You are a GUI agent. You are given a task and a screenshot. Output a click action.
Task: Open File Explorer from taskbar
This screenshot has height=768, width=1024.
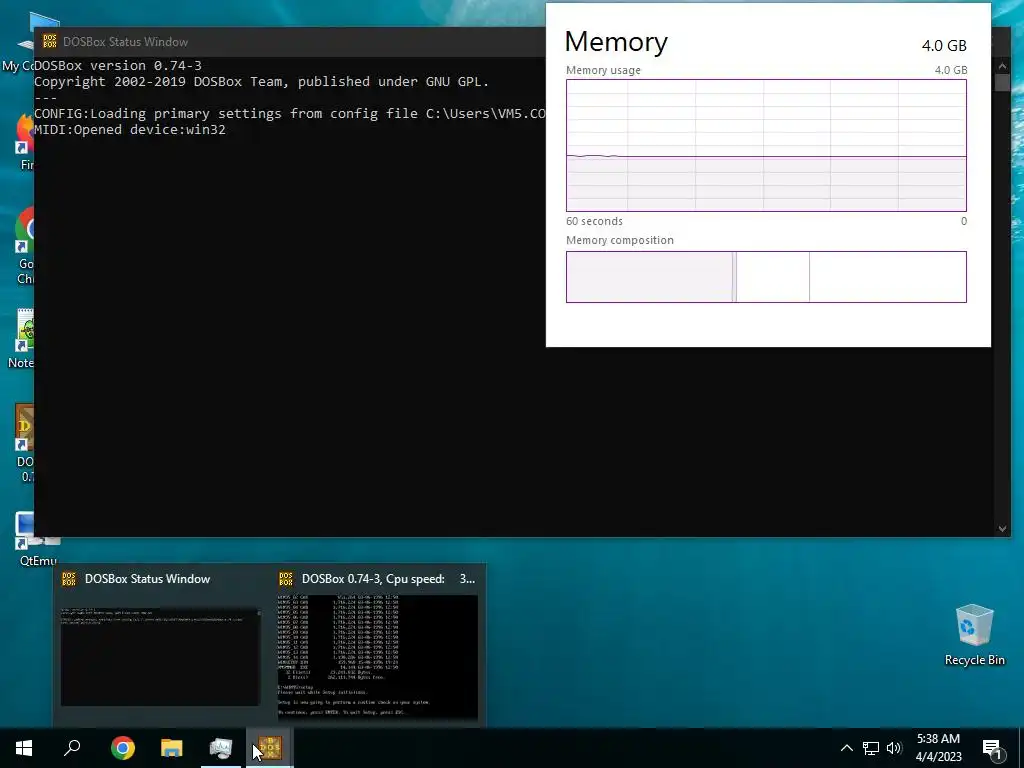coord(172,748)
